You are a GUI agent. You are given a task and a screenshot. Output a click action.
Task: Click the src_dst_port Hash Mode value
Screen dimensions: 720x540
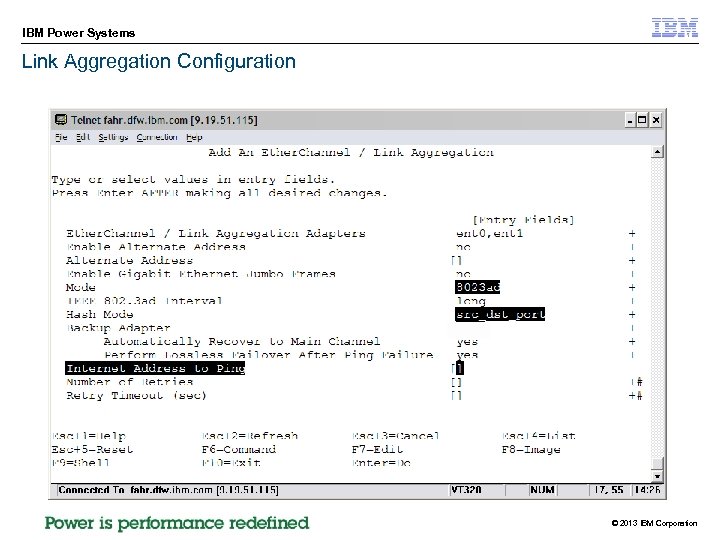500,314
